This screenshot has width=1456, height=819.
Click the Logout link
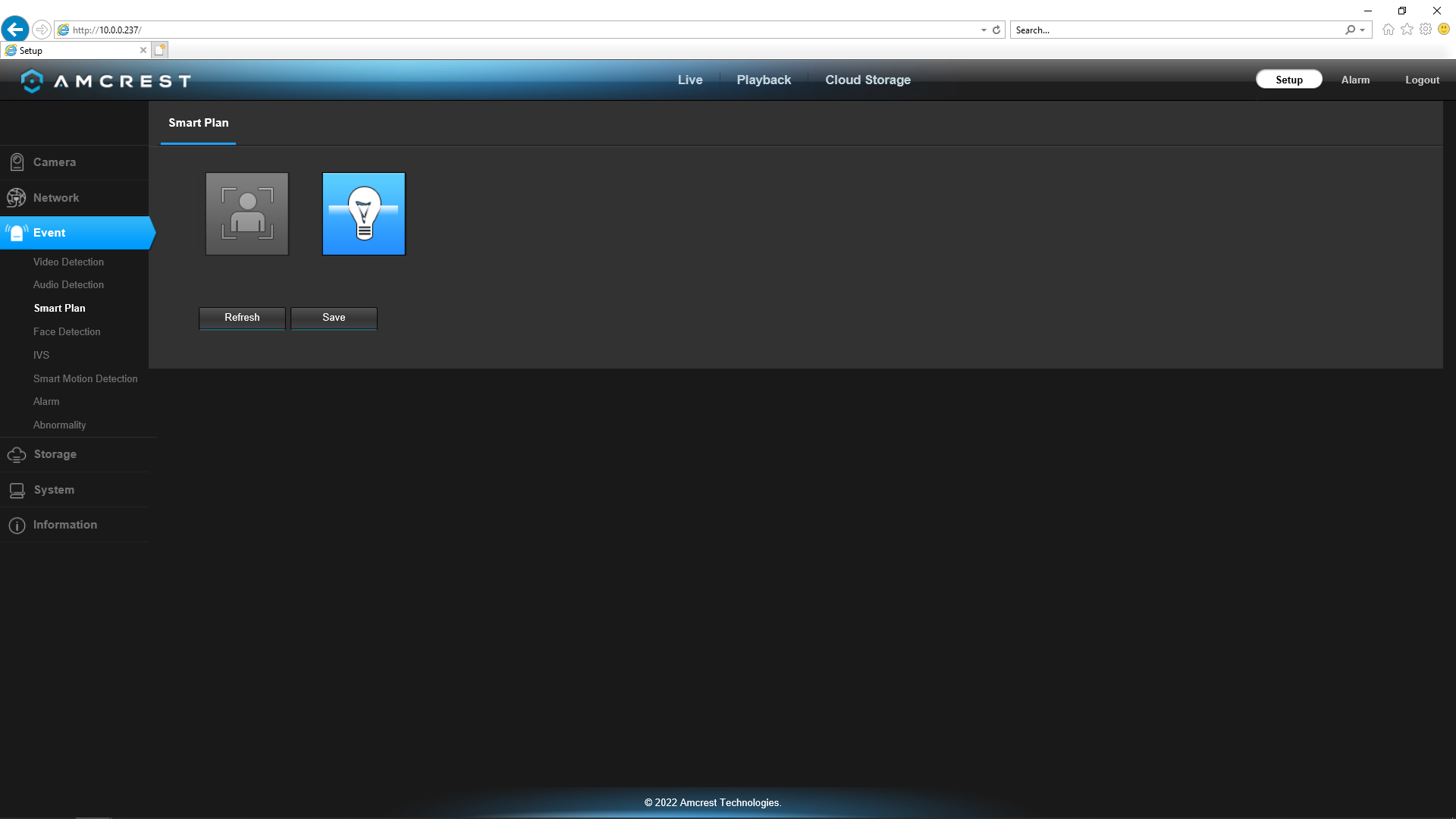coord(1422,80)
